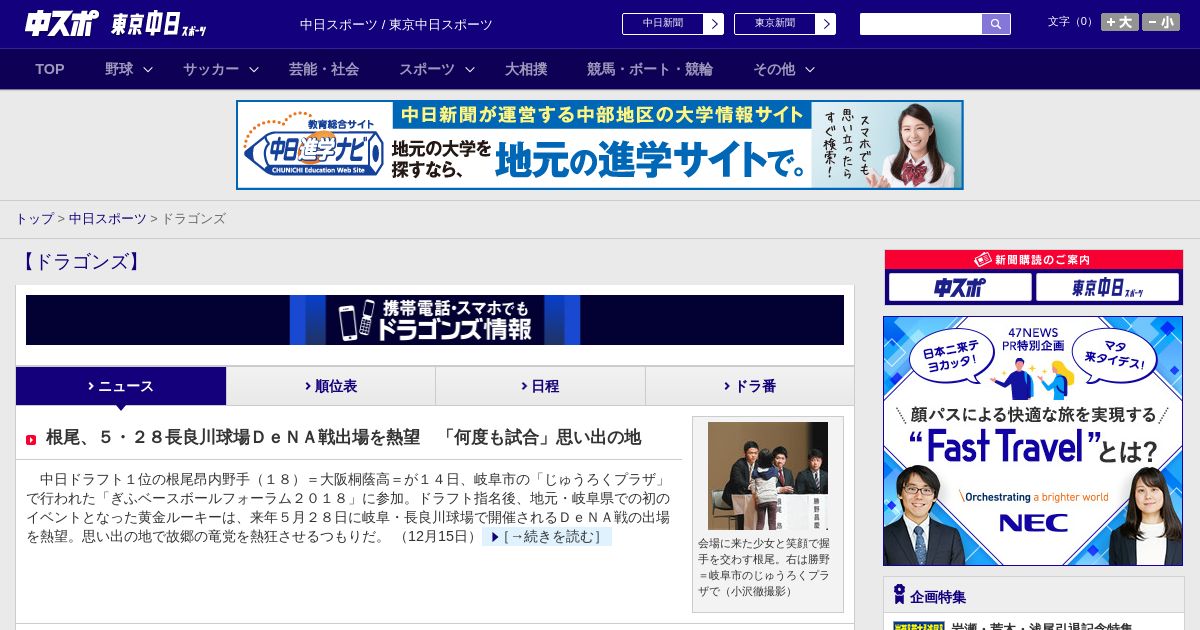Click the NEC Fast Travel advertisement
1200x630 pixels.
1033,441
